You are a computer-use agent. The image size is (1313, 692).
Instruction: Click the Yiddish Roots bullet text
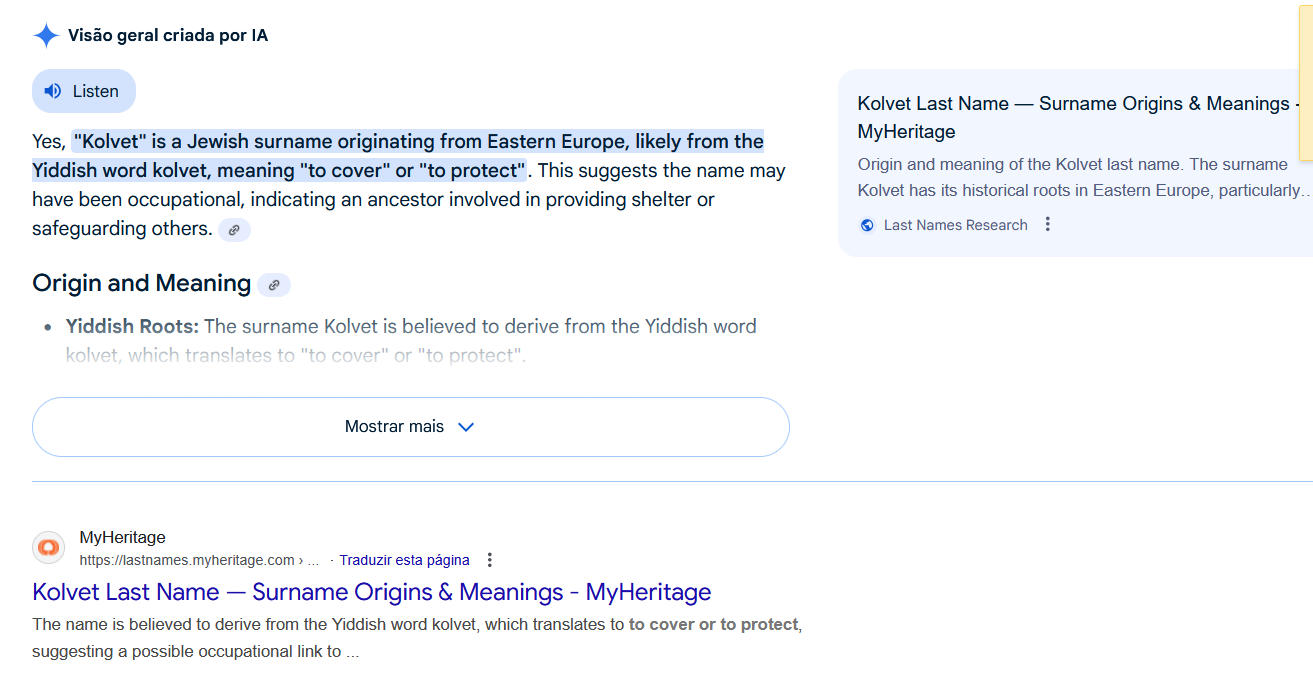pos(411,340)
